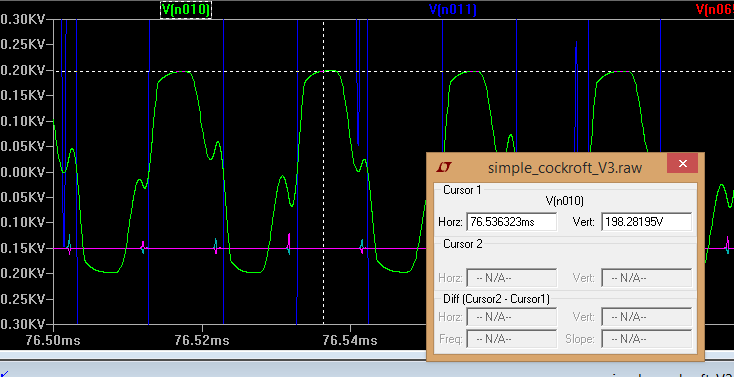
Task: Select the blue V(n011) trace label
Action: tap(453, 9)
